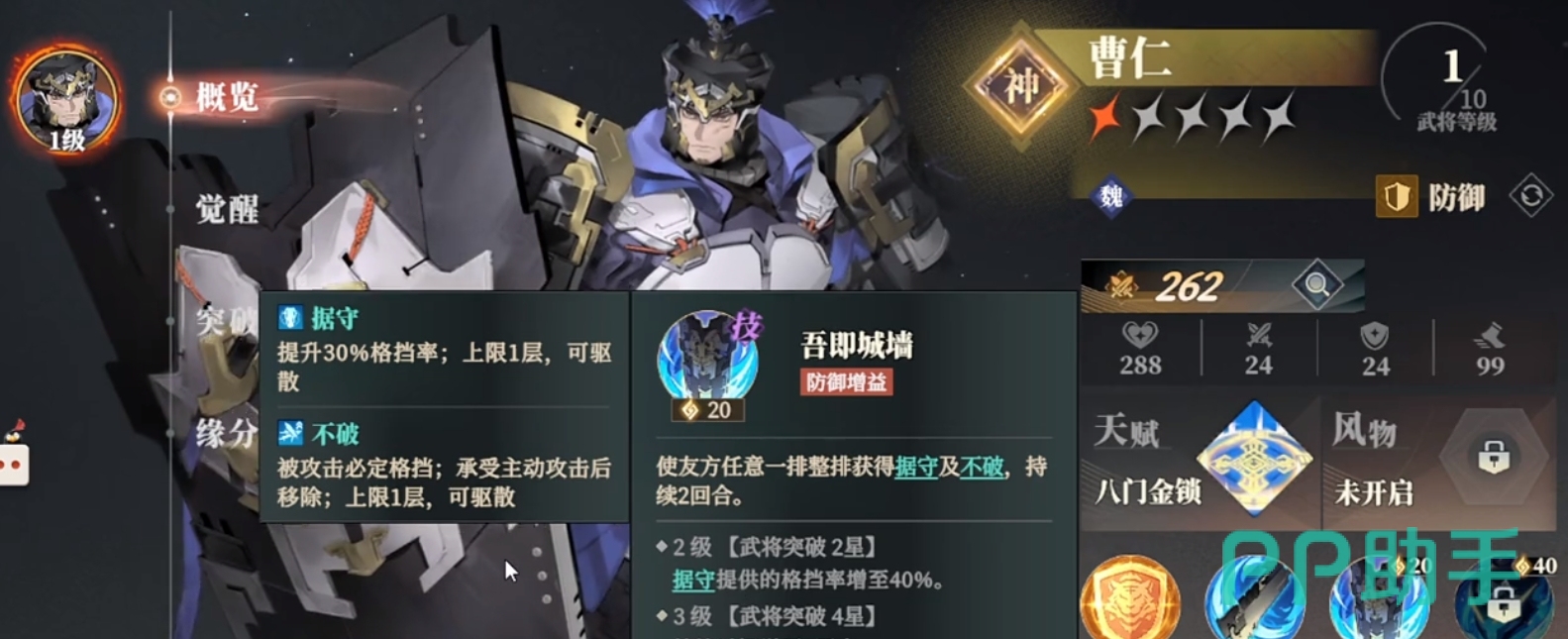Open the 概览 overview tab
Viewport: 1568px width, 639px height.
coord(227,97)
